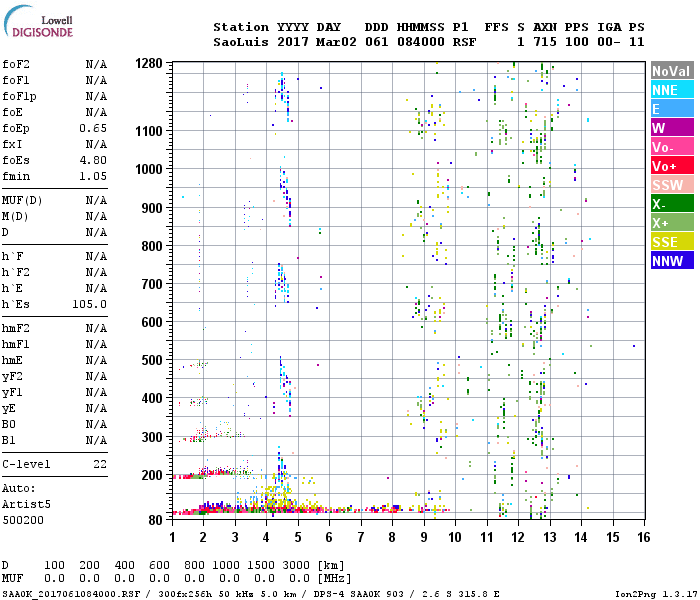Click the 084000 time value
700x600 pixels.
click(x=421, y=42)
